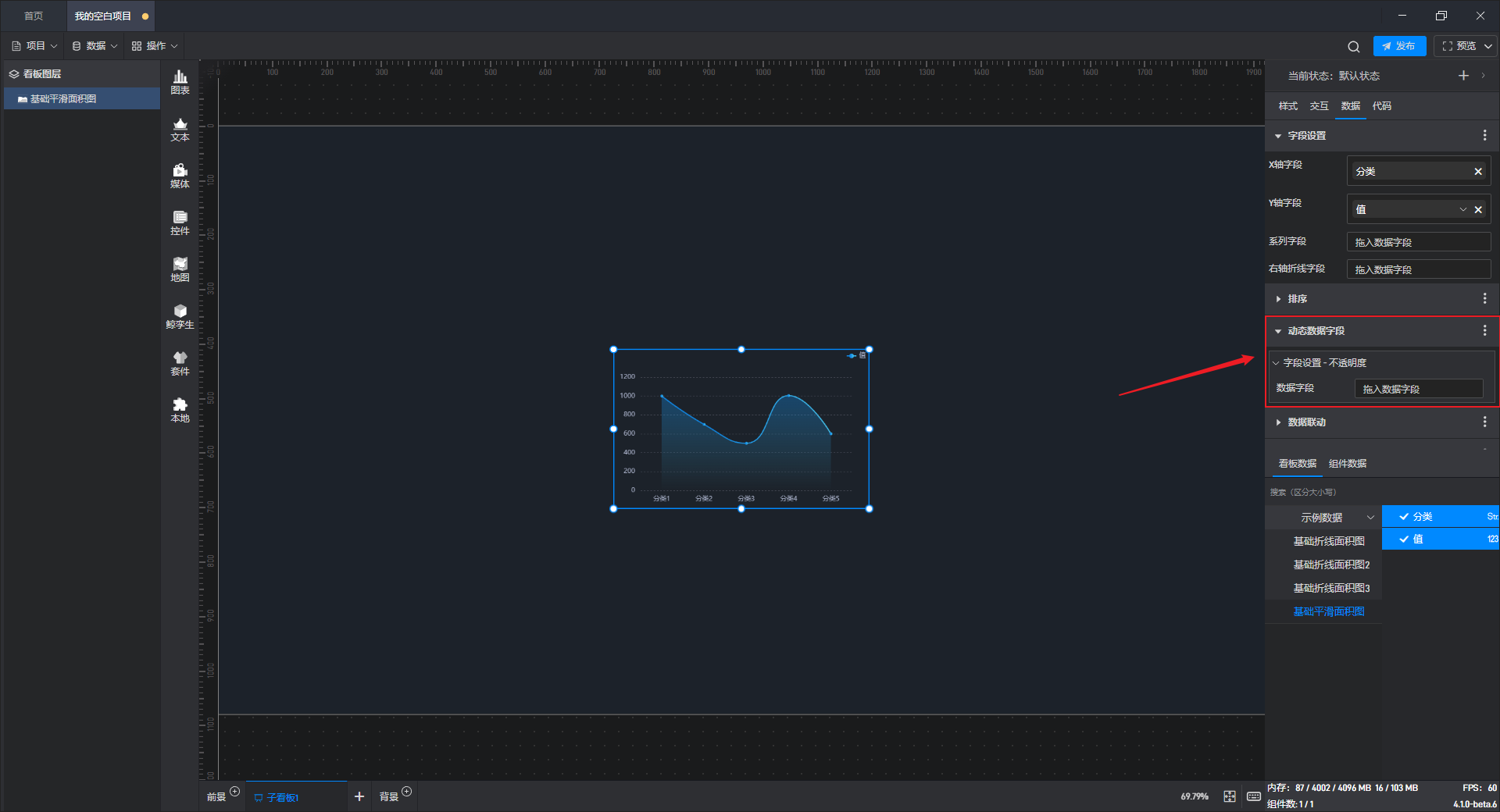Viewport: 1500px width, 812px height.
Task: Select the 基础平滑面积图 layer
Action: point(82,99)
